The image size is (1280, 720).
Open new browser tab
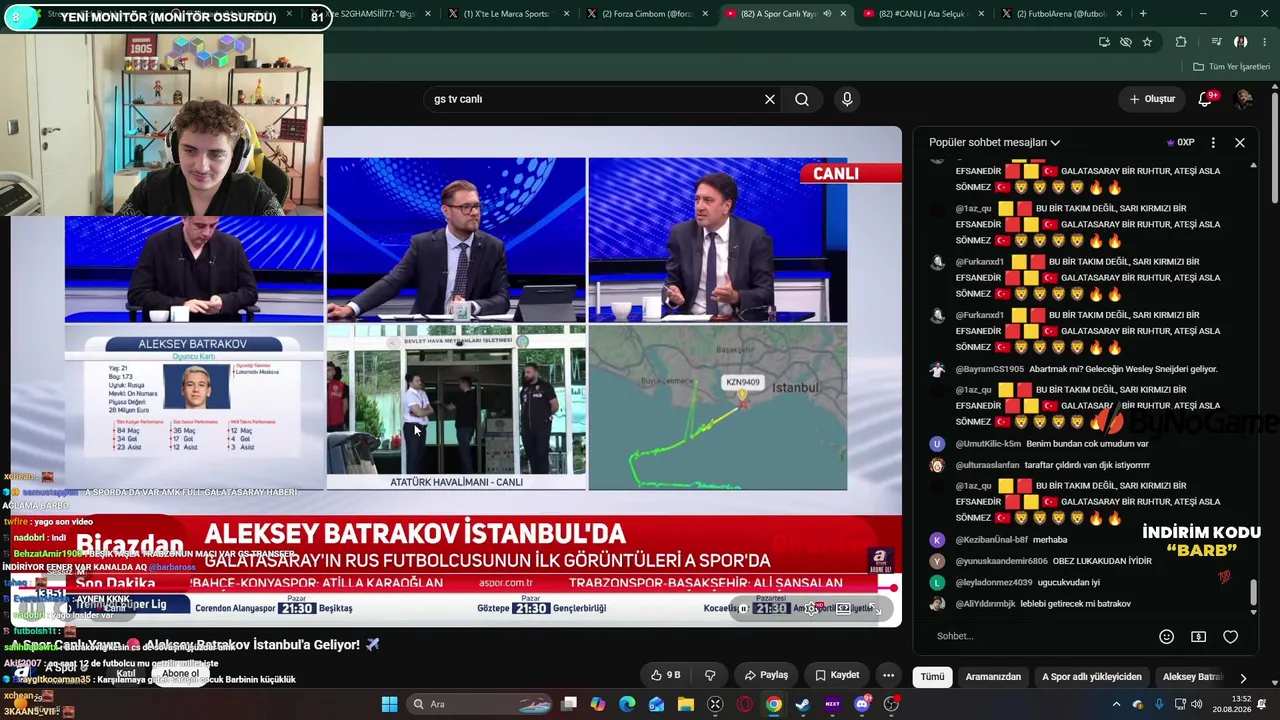pos(1143,14)
